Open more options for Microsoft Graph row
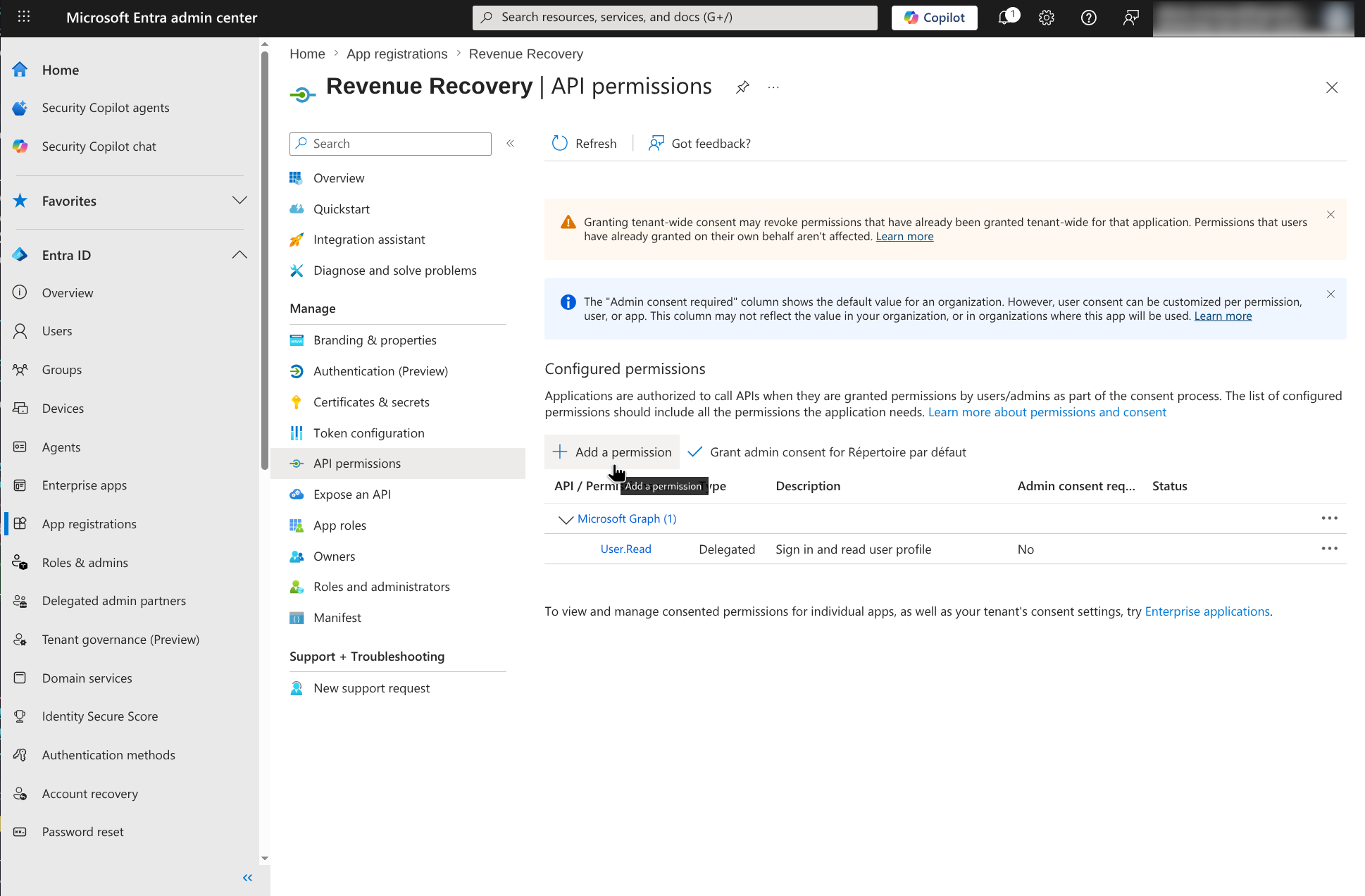 point(1329,518)
